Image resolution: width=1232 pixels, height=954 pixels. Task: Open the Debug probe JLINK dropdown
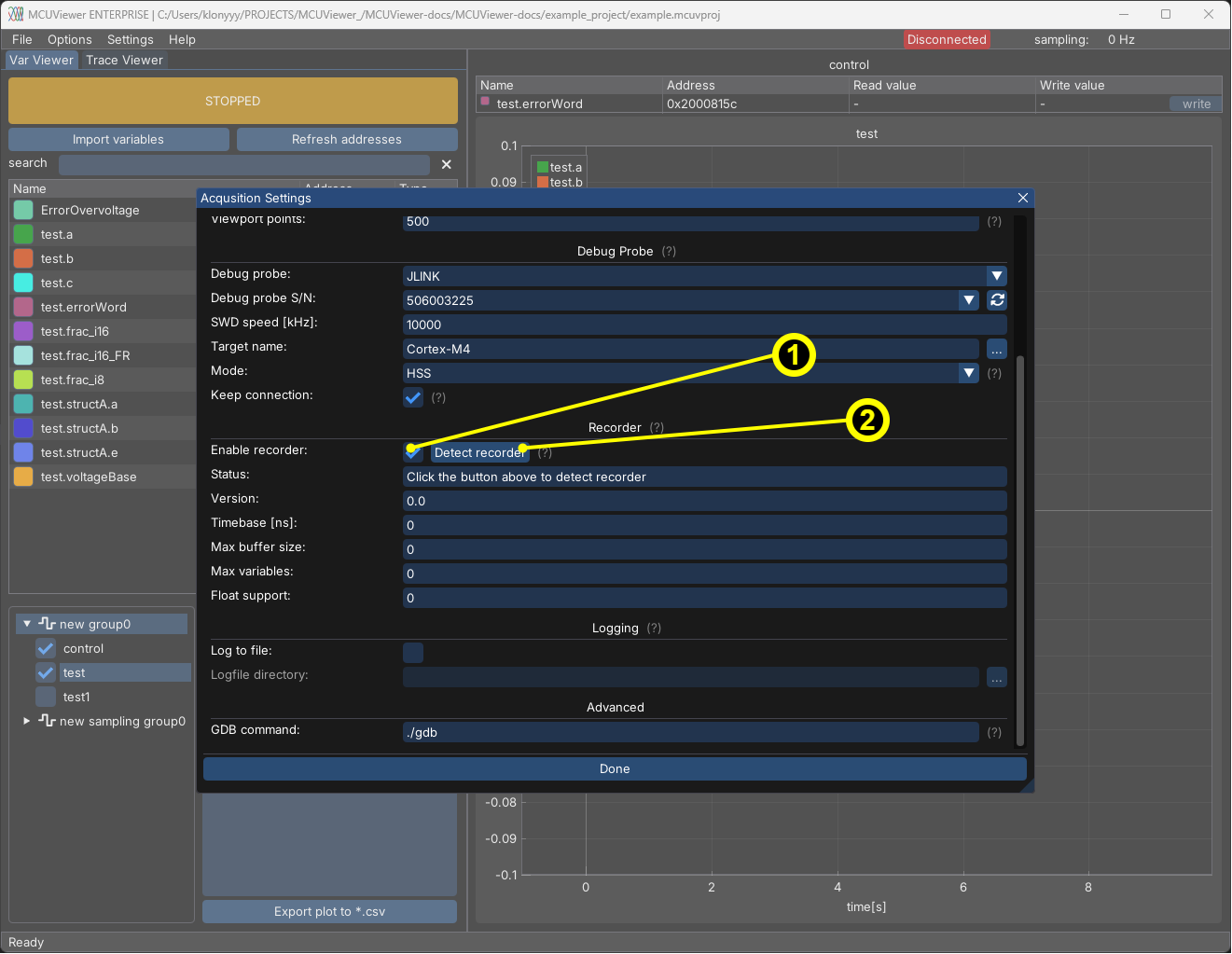click(996, 276)
